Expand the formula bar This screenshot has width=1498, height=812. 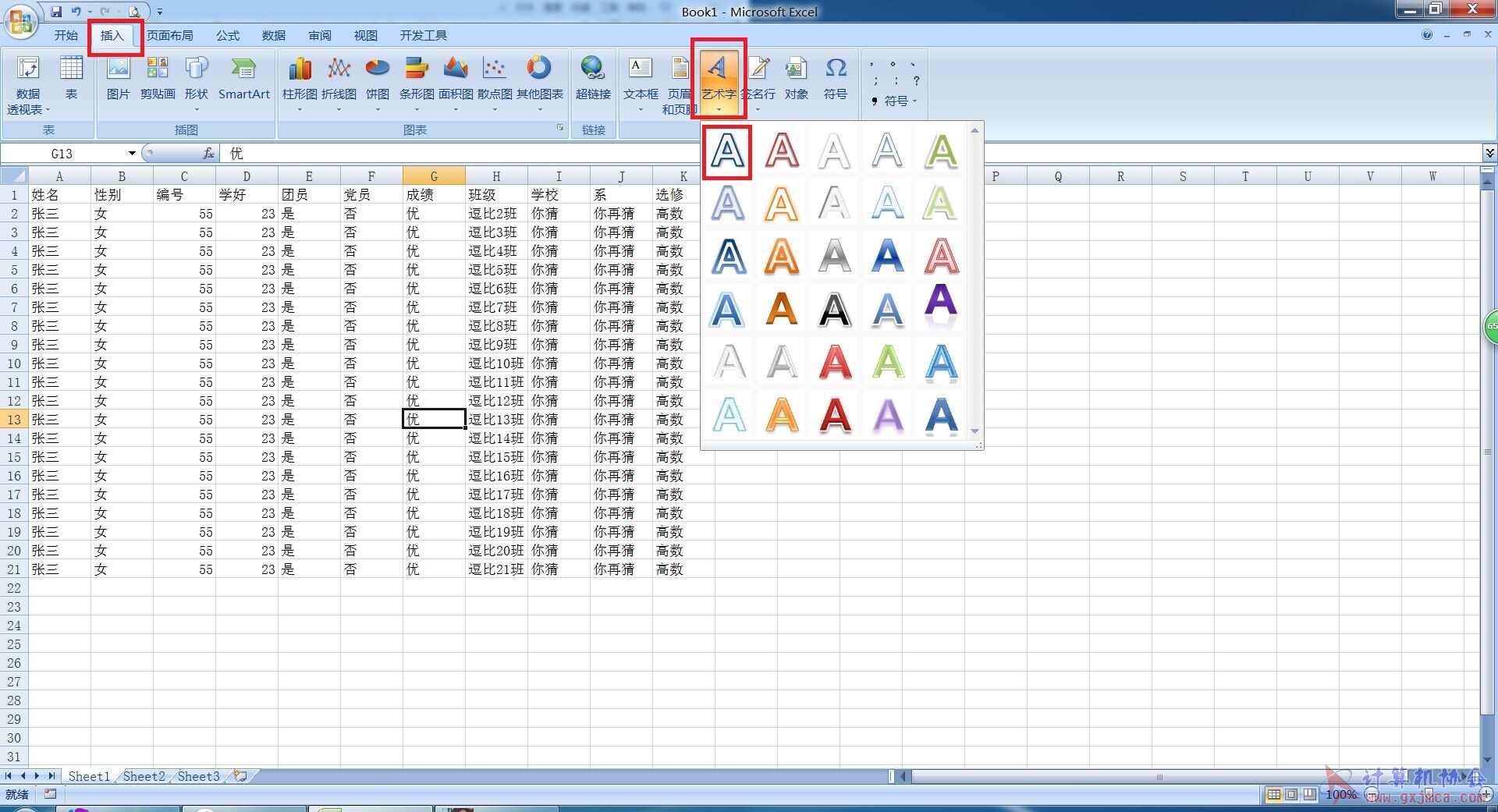[x=1489, y=153]
